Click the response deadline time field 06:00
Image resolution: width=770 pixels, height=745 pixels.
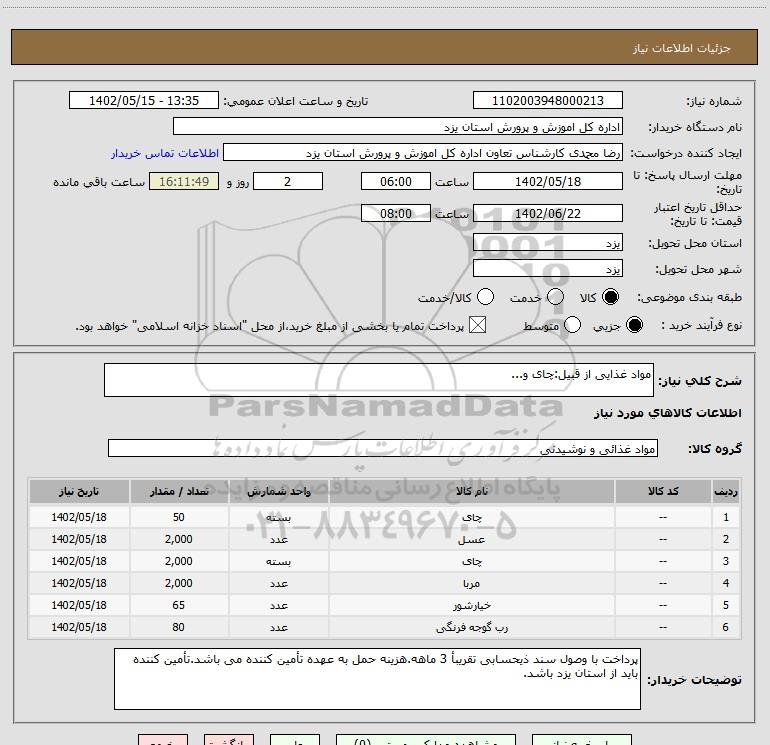396,181
